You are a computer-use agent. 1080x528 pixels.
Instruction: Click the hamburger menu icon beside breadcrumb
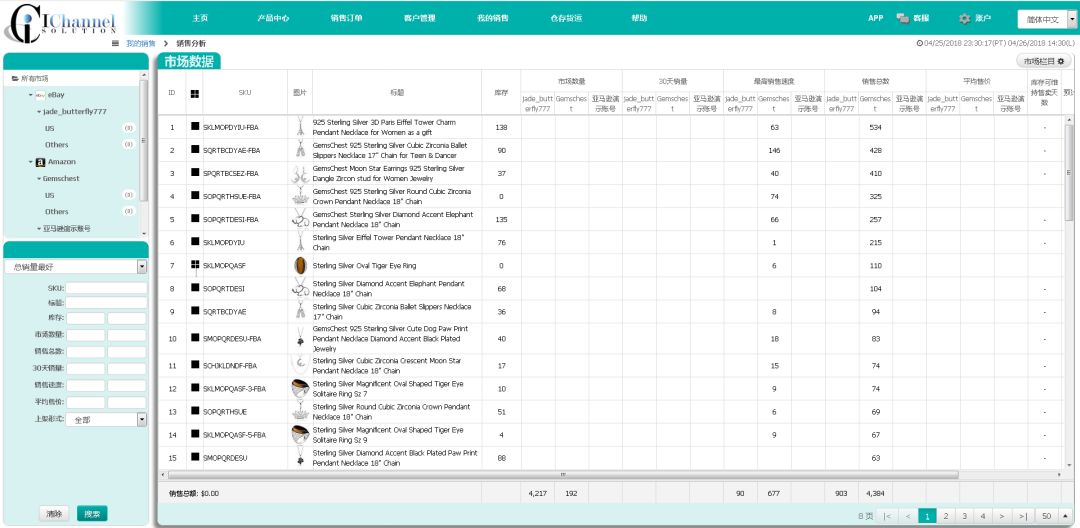click(x=116, y=43)
